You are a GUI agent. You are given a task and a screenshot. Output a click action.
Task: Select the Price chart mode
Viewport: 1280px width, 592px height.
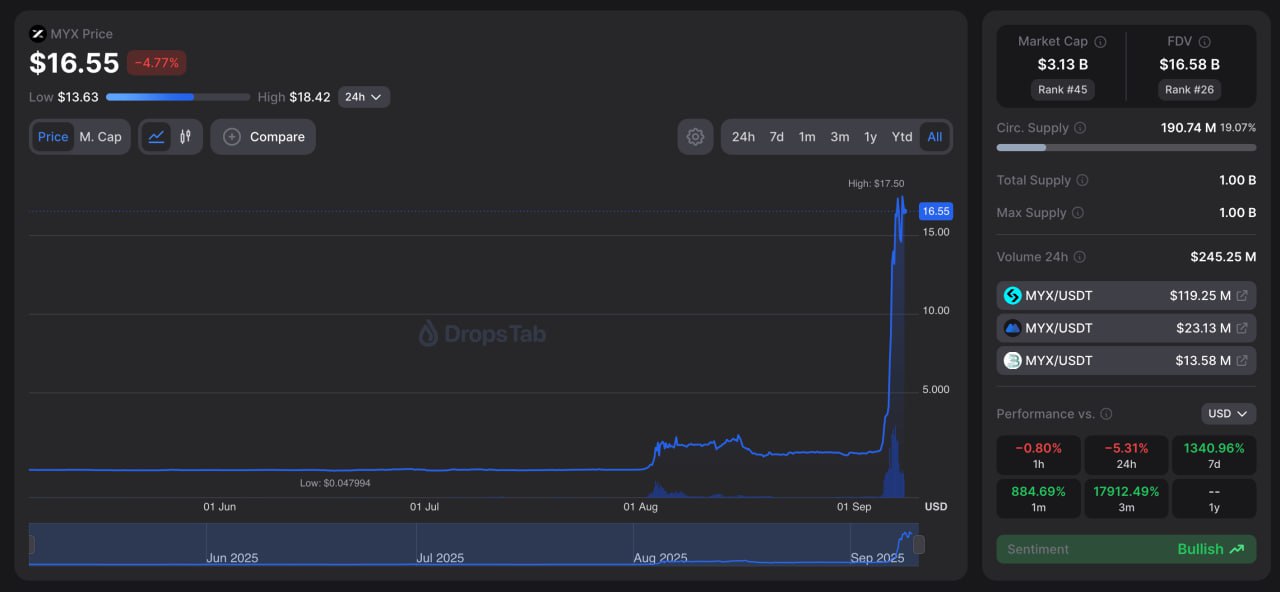pyautogui.click(x=53, y=137)
